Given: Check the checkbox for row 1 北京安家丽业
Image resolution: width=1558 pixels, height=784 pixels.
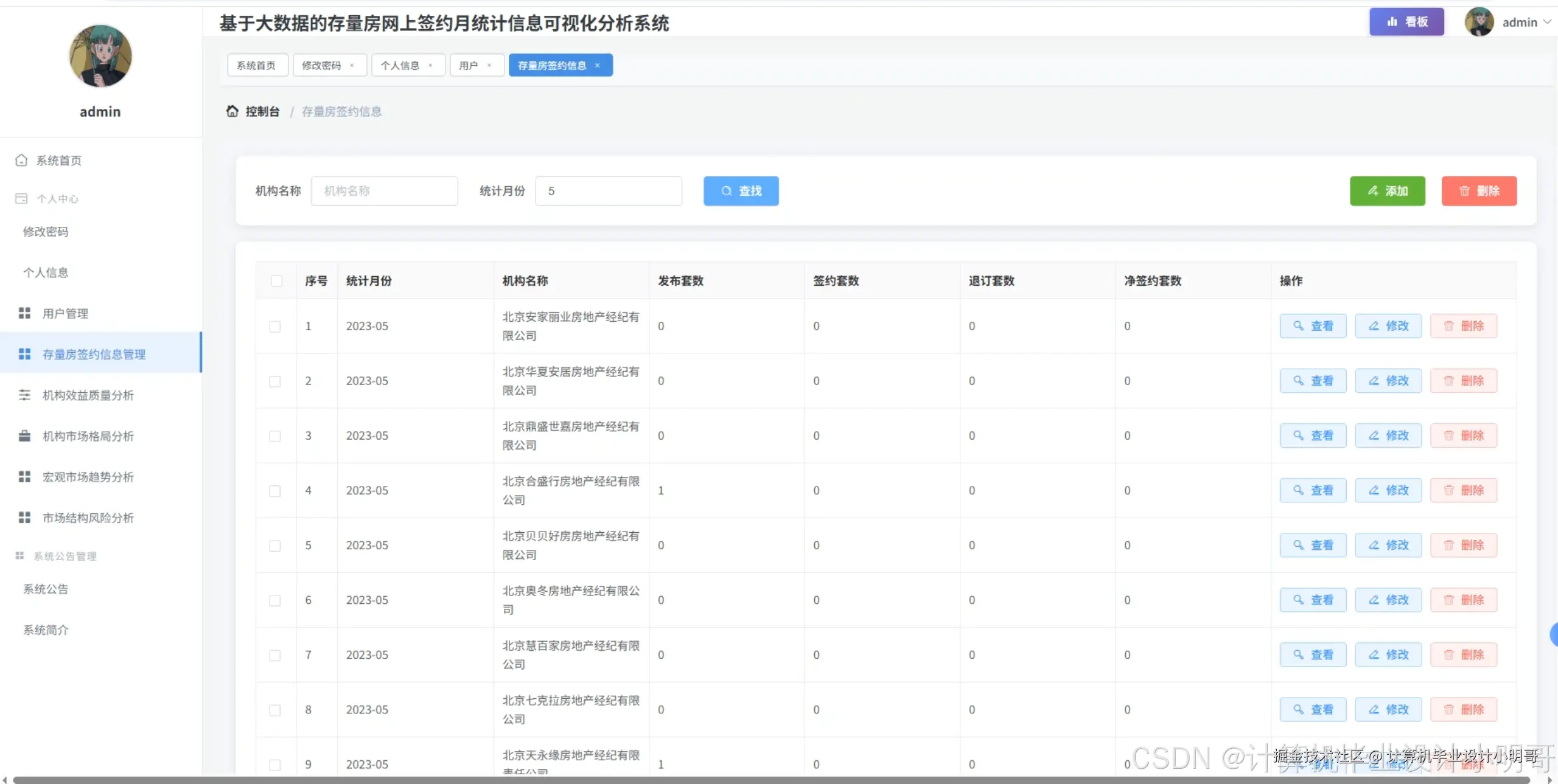Looking at the screenshot, I should (275, 326).
